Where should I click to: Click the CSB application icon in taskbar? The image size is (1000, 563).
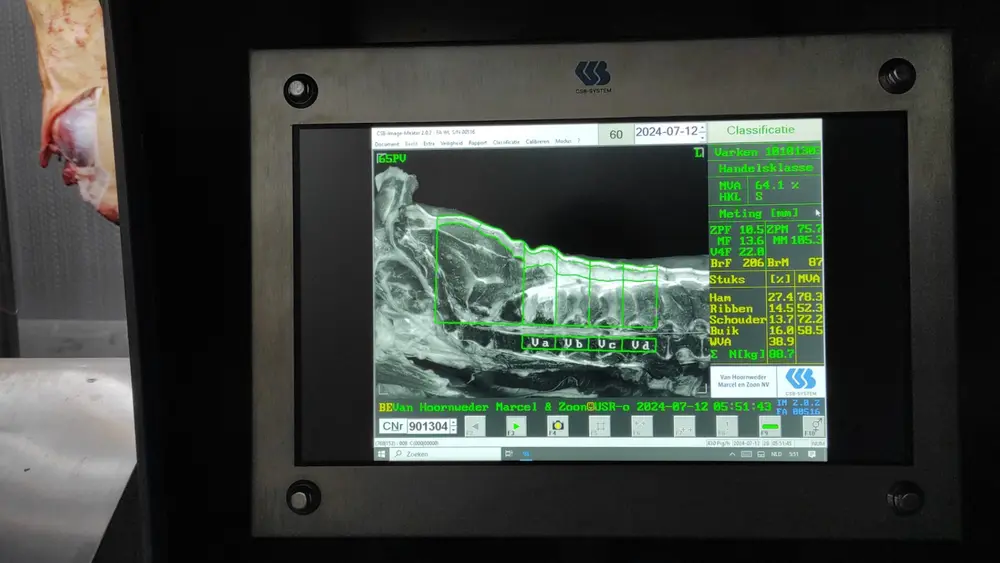pos(526,454)
